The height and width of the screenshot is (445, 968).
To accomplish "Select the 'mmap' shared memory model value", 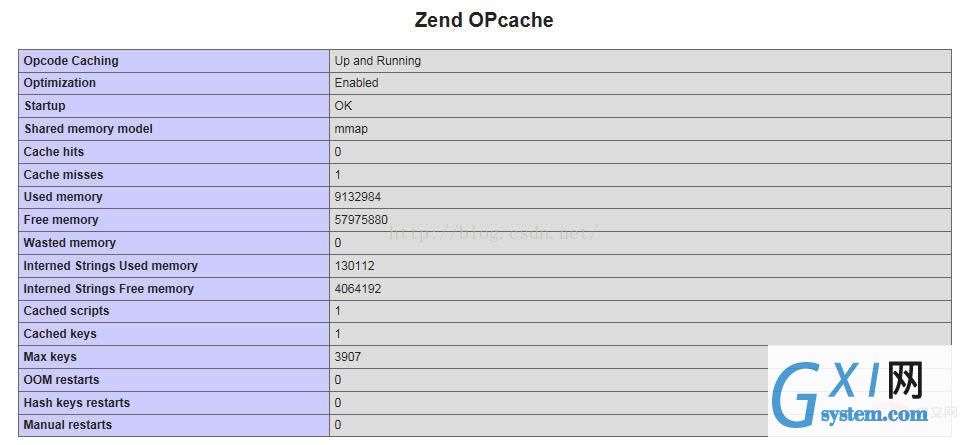I will 351,129.
